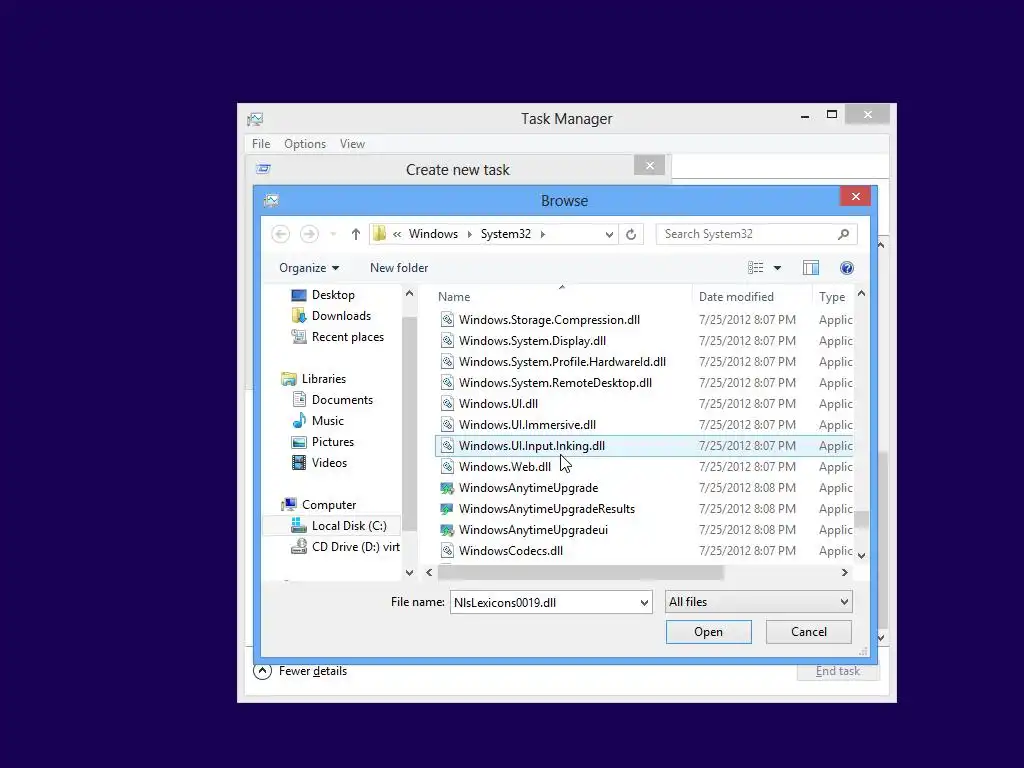Click the WindowsAnytimeUpgradeui application icon
1024x768 pixels.
(x=447, y=530)
